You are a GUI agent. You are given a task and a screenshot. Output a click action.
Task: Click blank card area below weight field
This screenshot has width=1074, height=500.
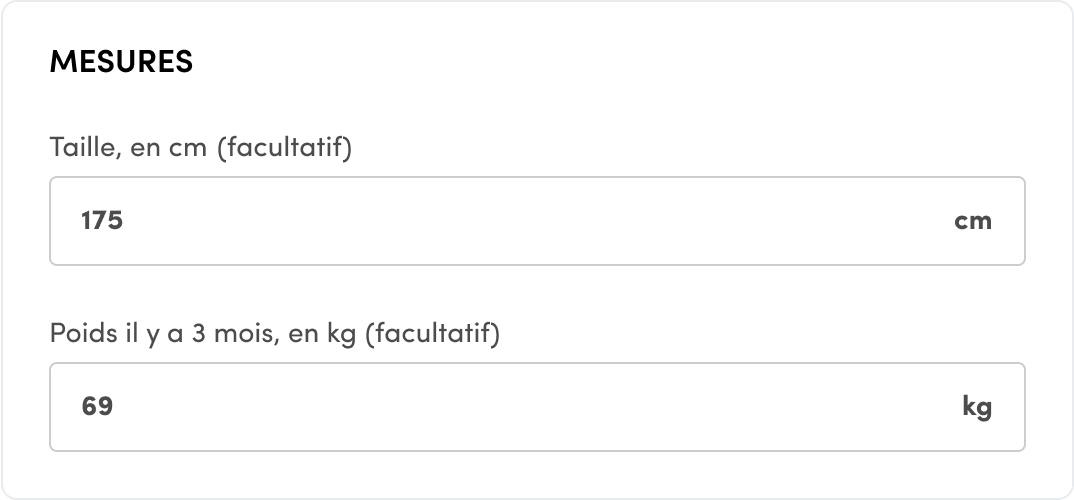537,473
